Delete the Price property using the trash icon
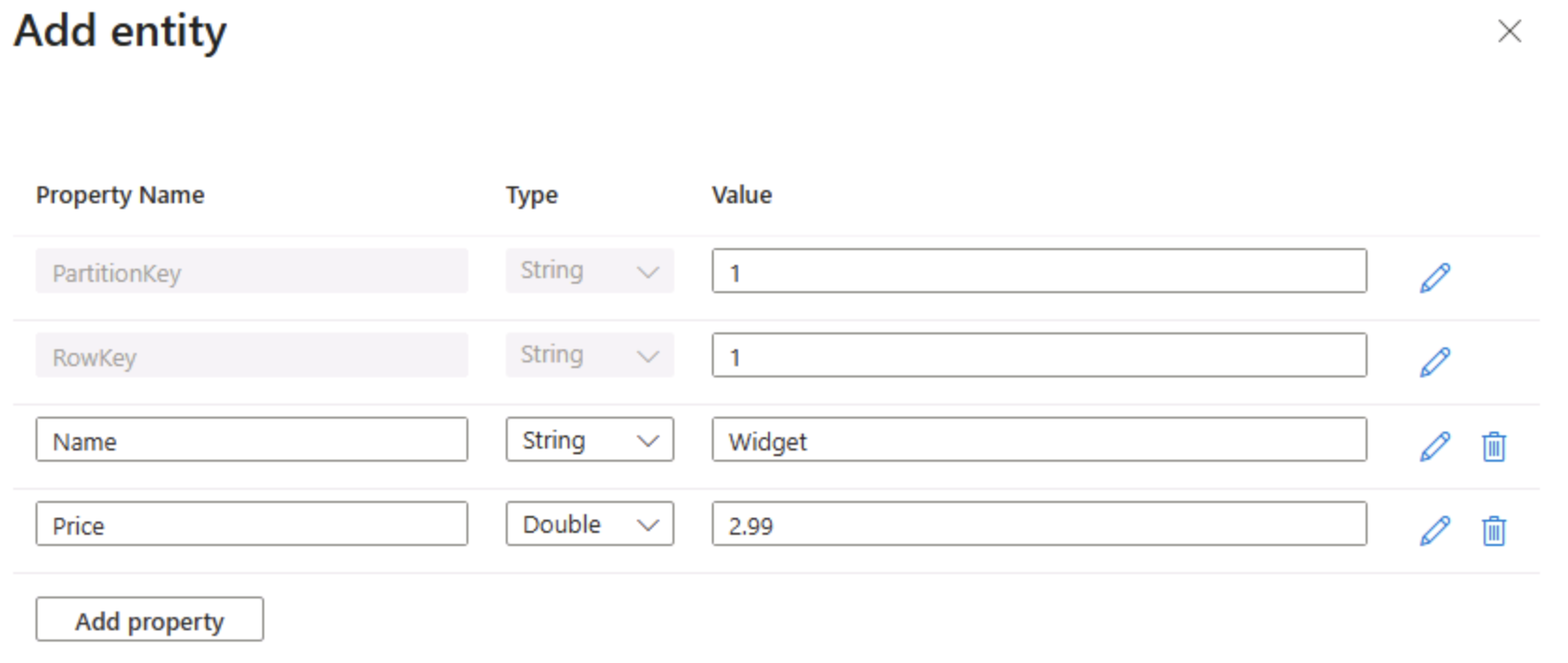This screenshot has width=1568, height=663. pyautogui.click(x=1493, y=531)
